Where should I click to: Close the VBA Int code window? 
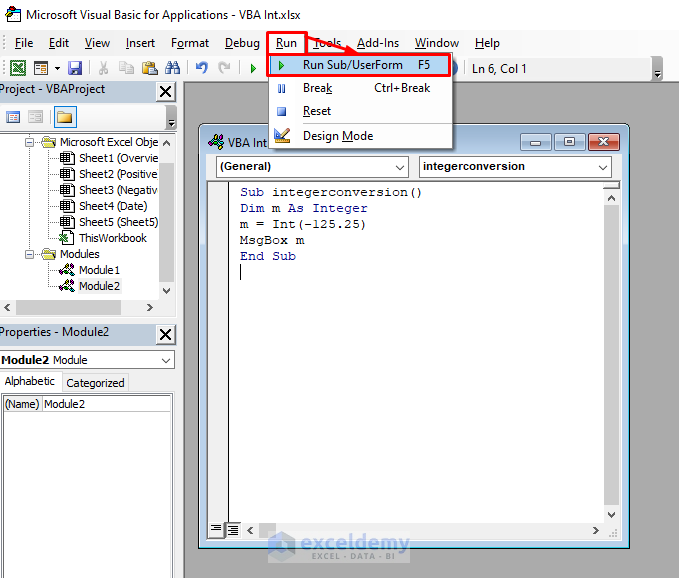[604, 142]
